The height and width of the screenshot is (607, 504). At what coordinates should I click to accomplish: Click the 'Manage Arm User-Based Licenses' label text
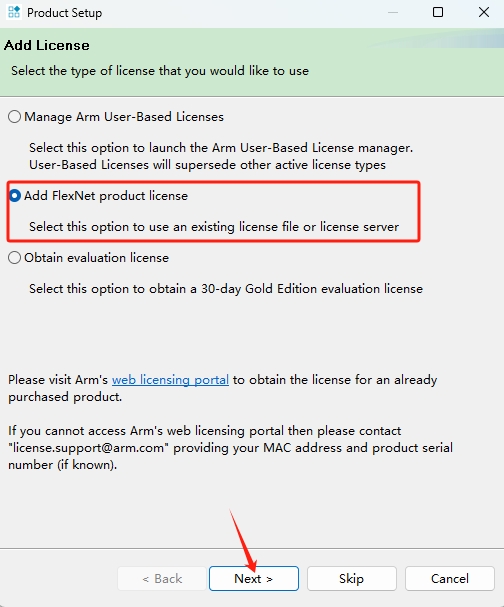tap(124, 117)
